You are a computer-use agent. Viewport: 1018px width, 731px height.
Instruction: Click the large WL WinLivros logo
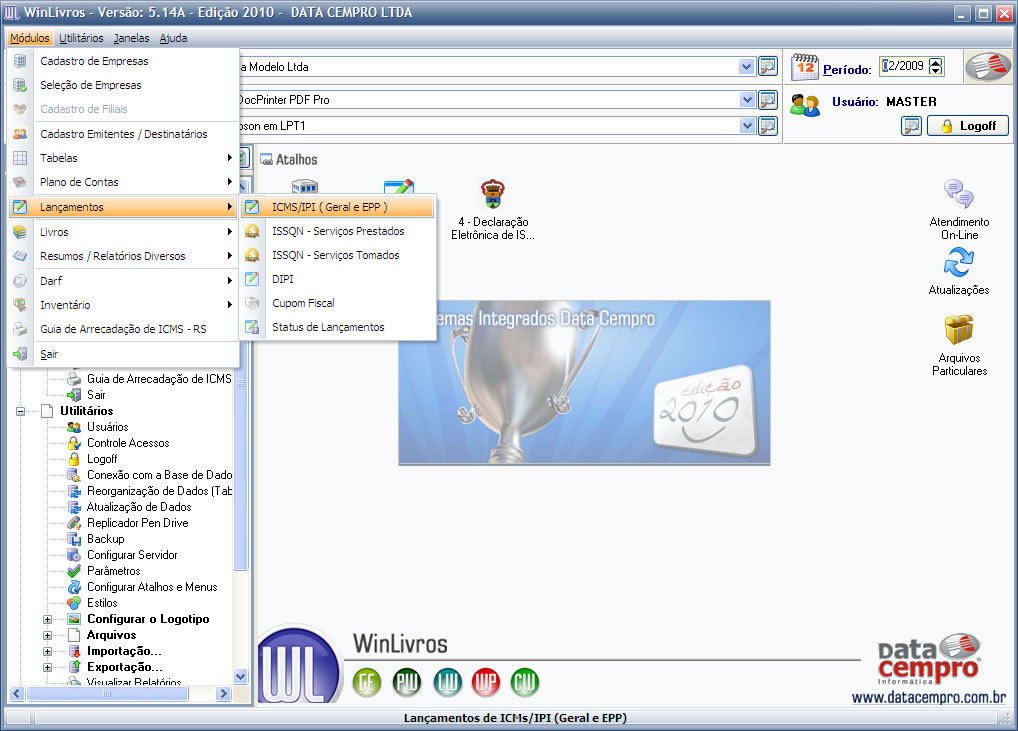[298, 665]
